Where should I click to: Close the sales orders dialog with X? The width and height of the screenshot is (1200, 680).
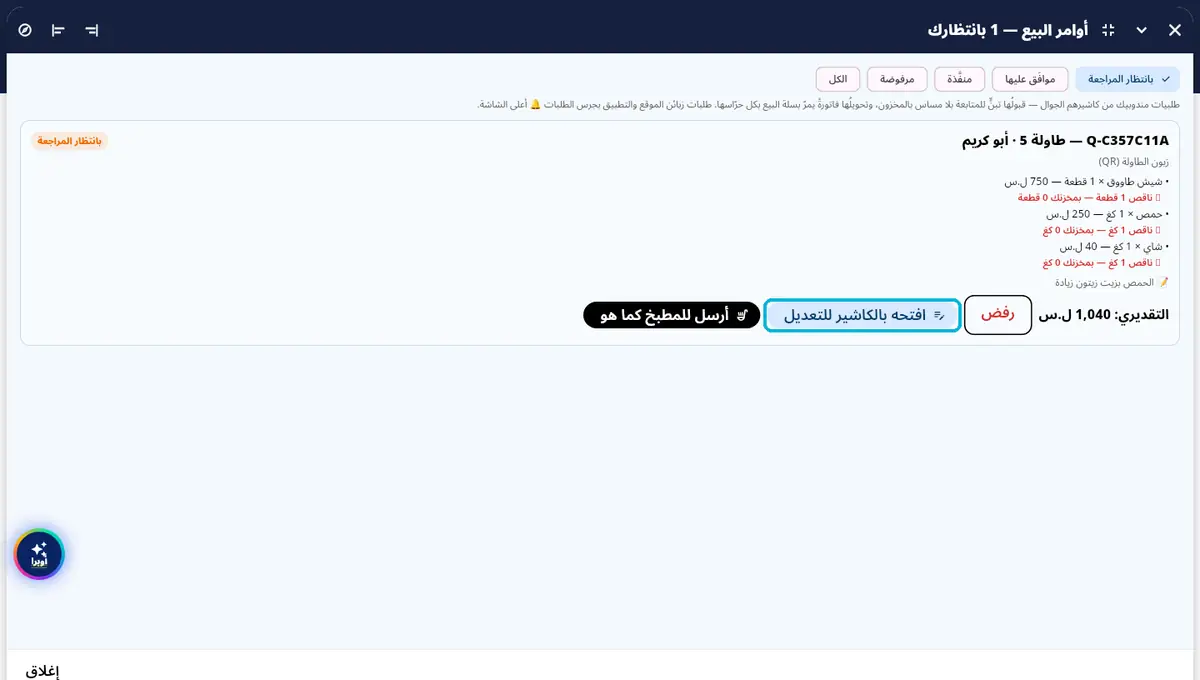tap(1175, 31)
